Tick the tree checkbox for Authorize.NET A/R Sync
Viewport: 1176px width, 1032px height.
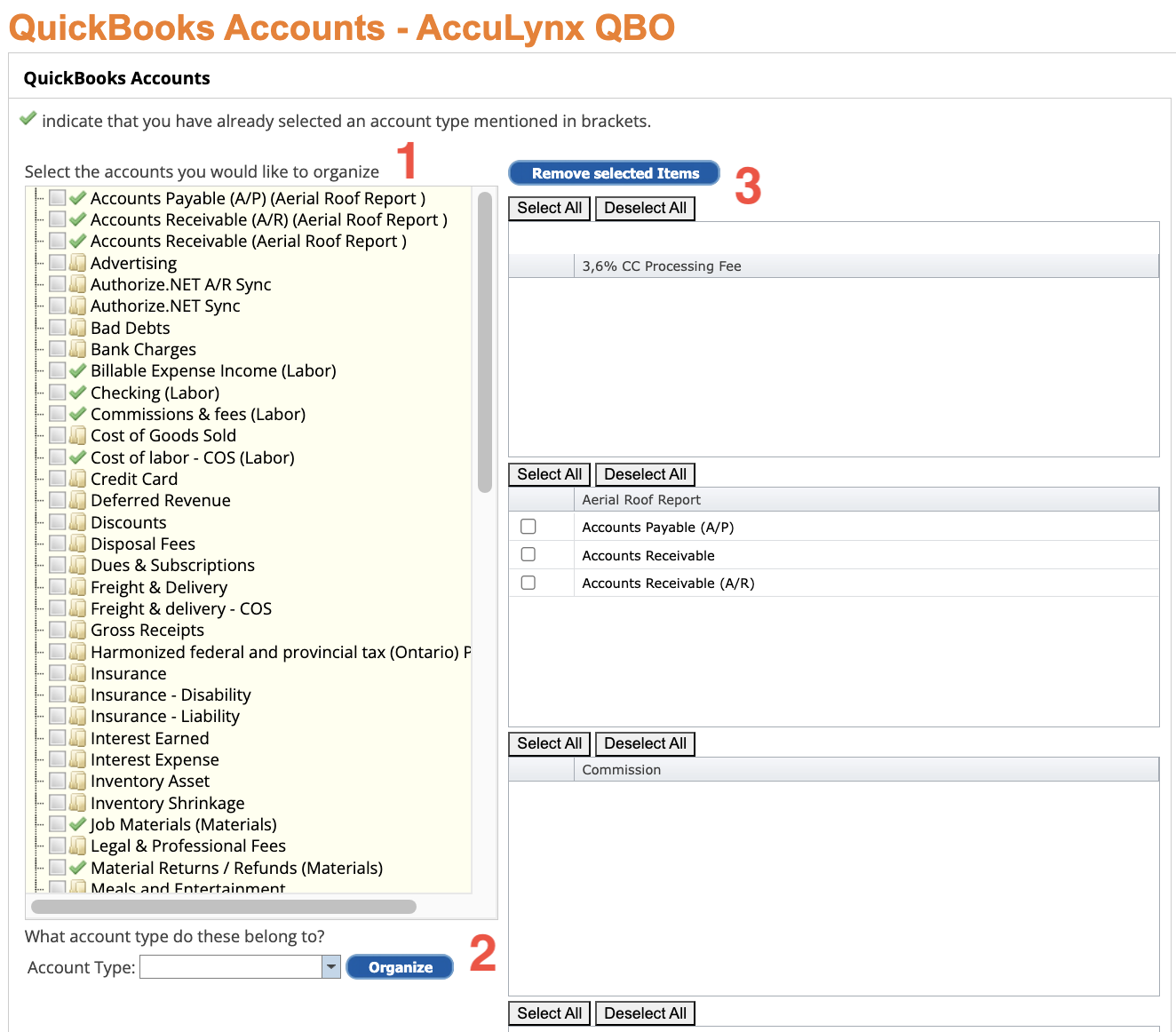click(x=58, y=284)
